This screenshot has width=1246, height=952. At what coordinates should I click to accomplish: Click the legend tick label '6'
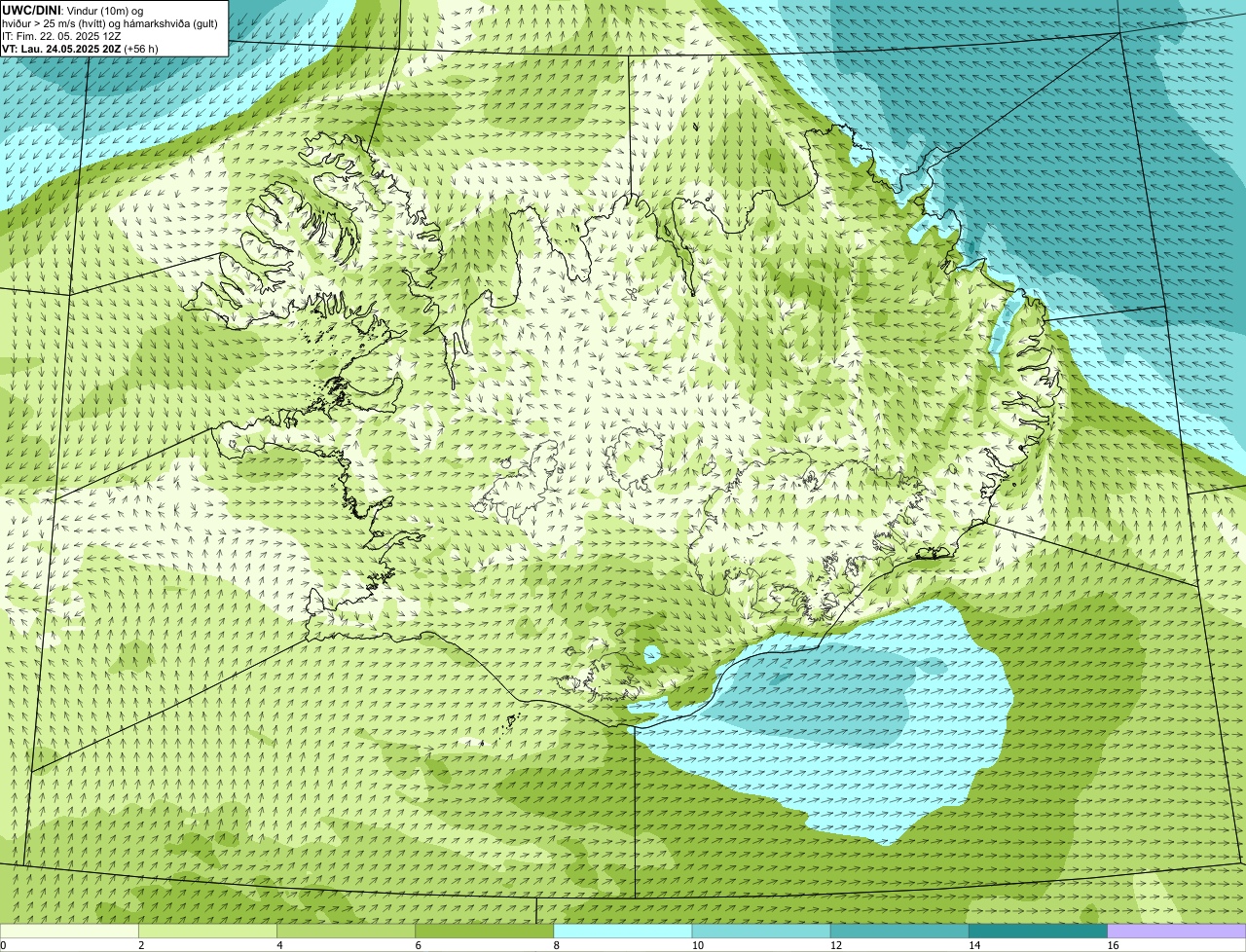pyautogui.click(x=419, y=945)
